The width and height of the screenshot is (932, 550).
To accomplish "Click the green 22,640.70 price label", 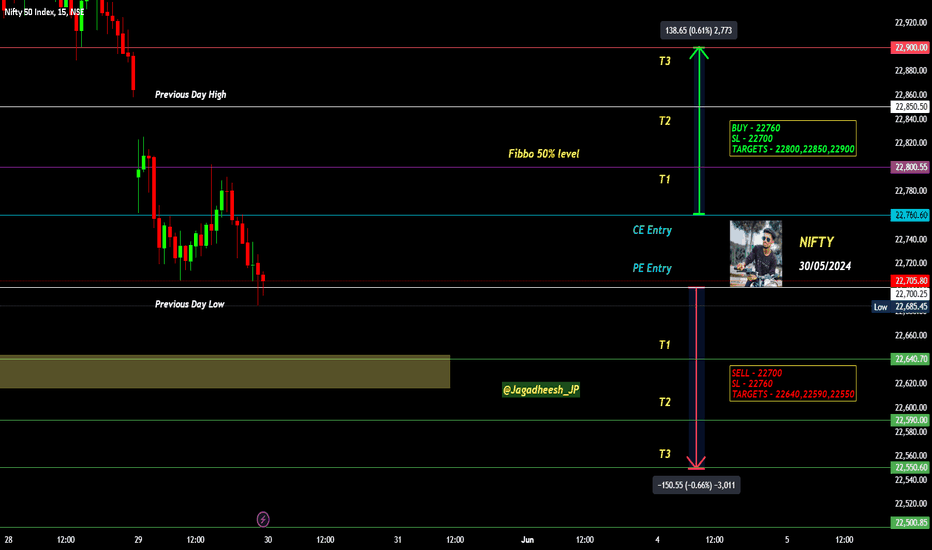I will coord(909,359).
